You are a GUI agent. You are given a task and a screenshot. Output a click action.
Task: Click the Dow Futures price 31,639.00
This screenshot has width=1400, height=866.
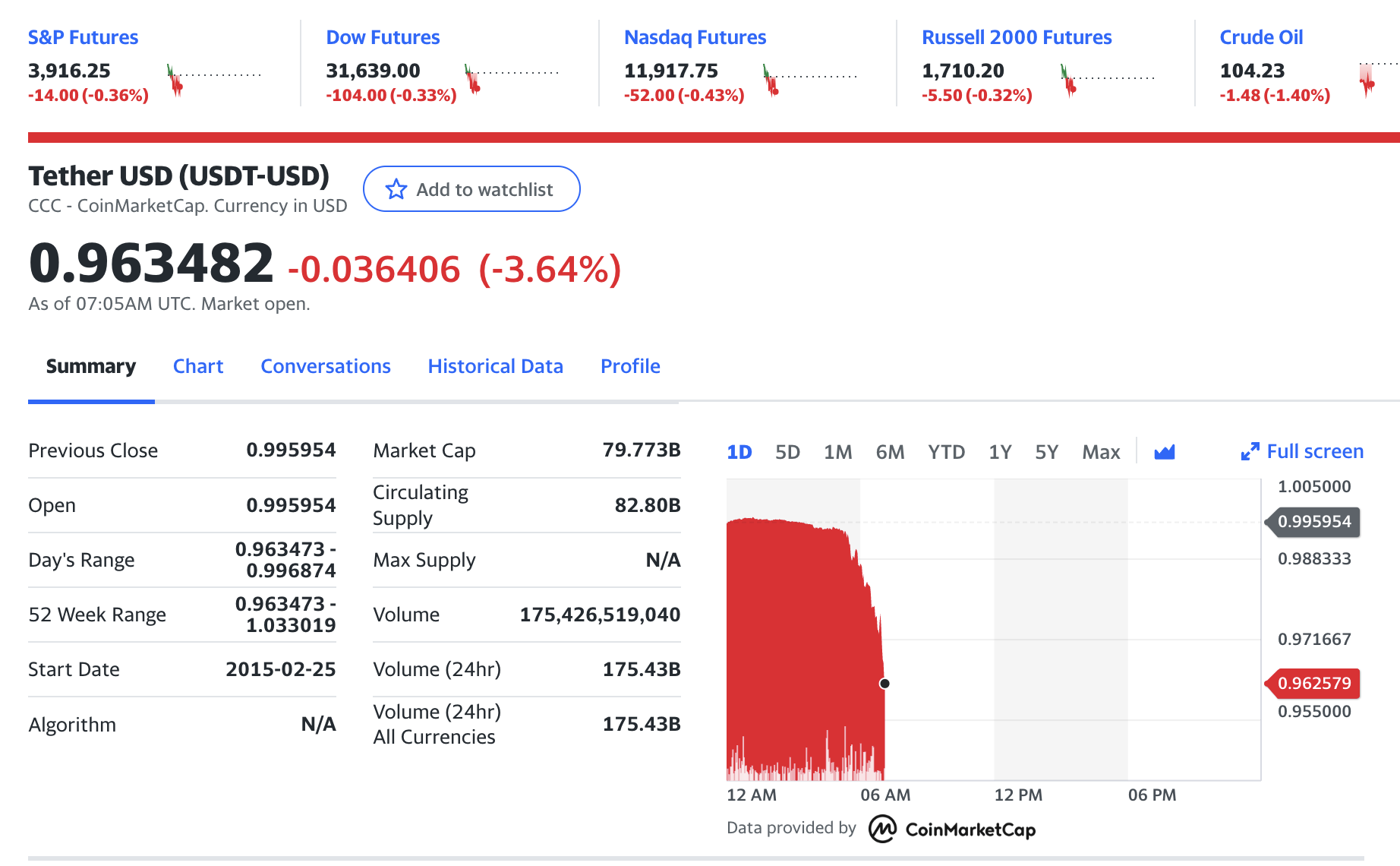[373, 71]
